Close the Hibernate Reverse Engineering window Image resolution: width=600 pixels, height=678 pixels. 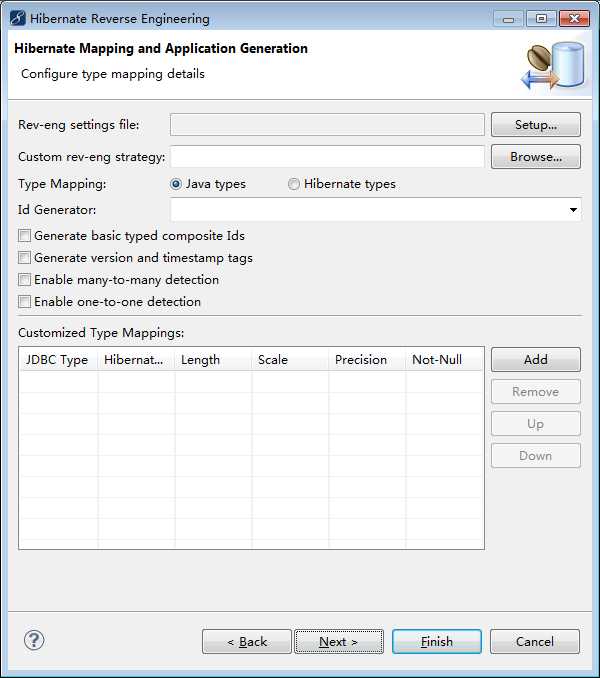point(574,19)
